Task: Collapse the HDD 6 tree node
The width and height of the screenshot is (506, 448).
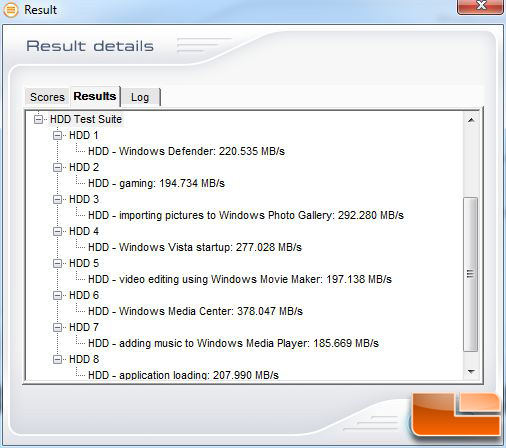Action: (57, 295)
